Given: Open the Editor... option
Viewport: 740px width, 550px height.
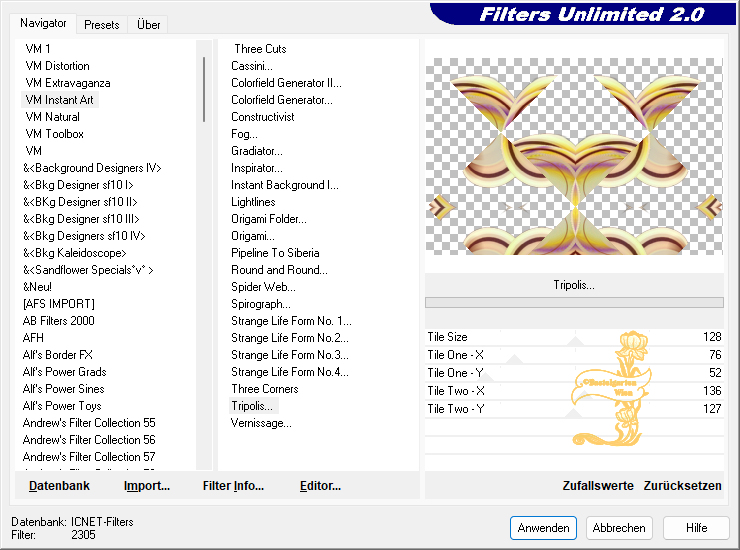Looking at the screenshot, I should (x=320, y=486).
